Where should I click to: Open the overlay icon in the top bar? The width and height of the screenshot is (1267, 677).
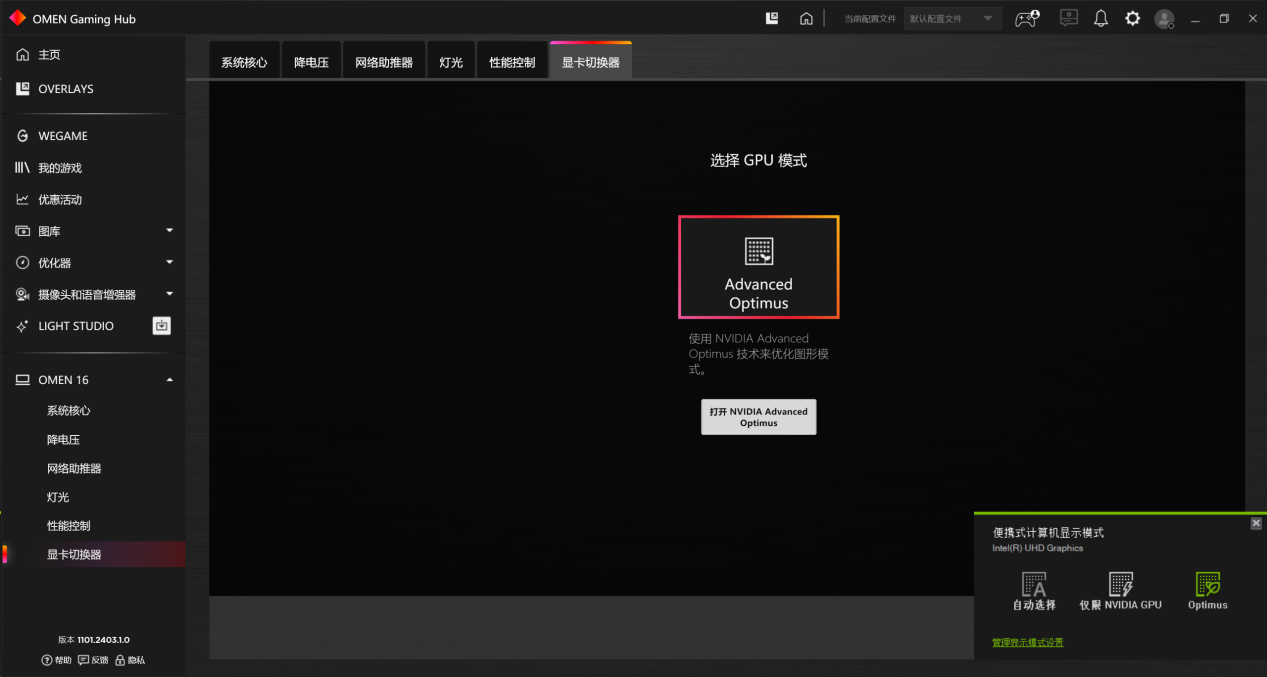[772, 19]
